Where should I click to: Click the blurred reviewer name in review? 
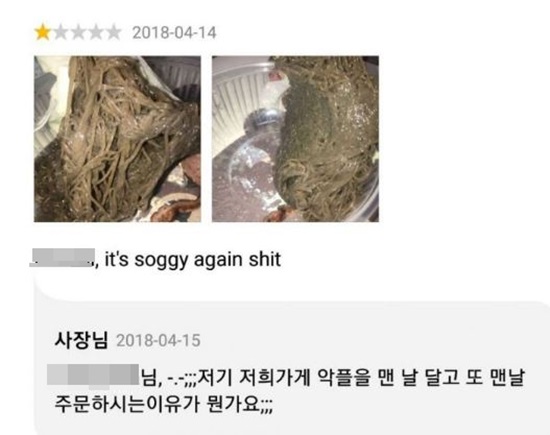[62, 258]
